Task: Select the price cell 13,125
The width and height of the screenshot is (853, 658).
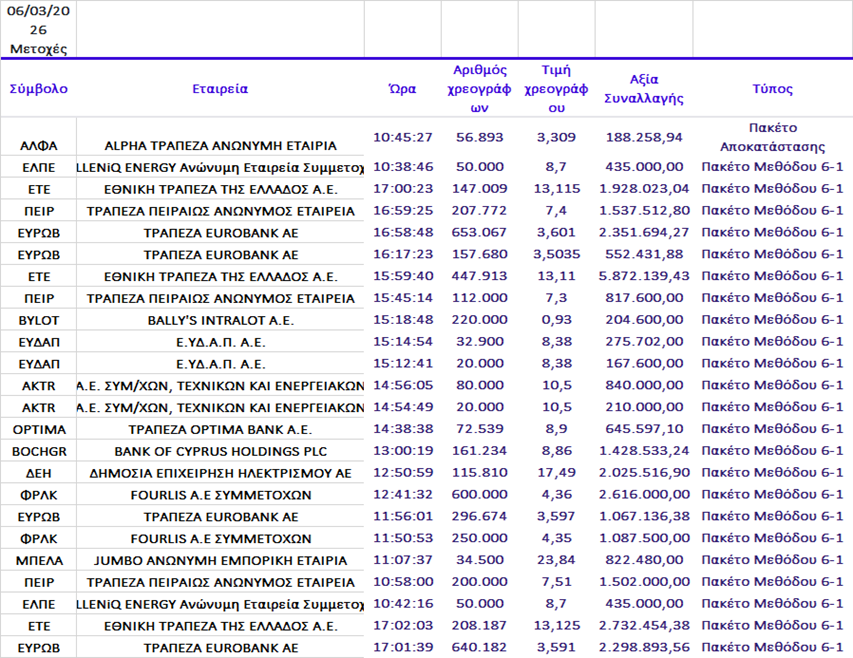Action: (x=556, y=625)
